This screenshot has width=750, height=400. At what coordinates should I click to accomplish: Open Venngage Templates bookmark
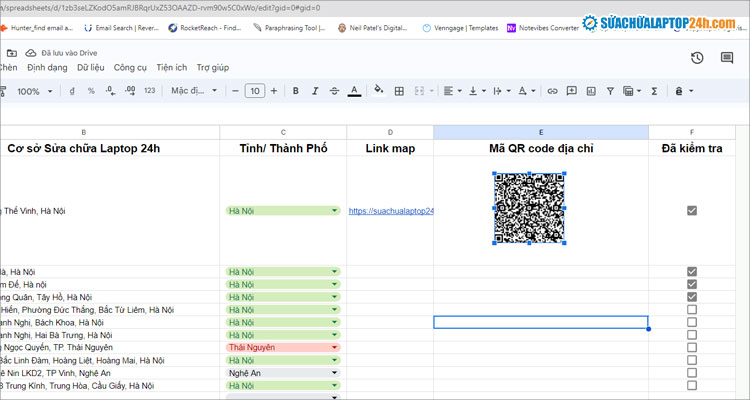point(460,28)
